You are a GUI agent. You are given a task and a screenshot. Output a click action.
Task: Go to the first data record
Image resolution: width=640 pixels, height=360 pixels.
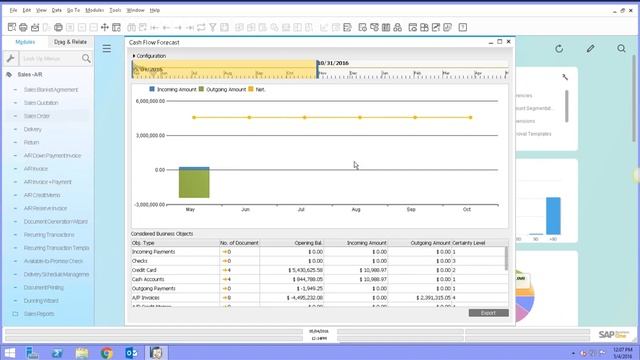point(154,27)
